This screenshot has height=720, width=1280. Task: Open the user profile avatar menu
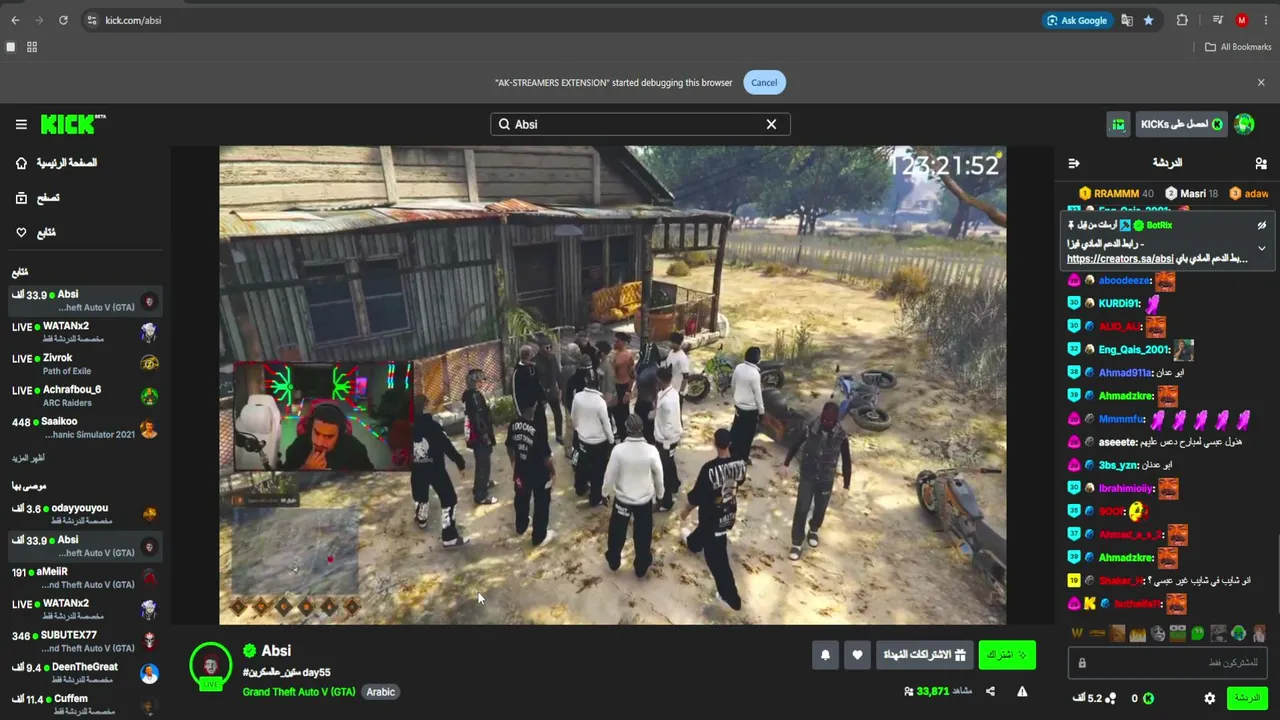[1244, 124]
